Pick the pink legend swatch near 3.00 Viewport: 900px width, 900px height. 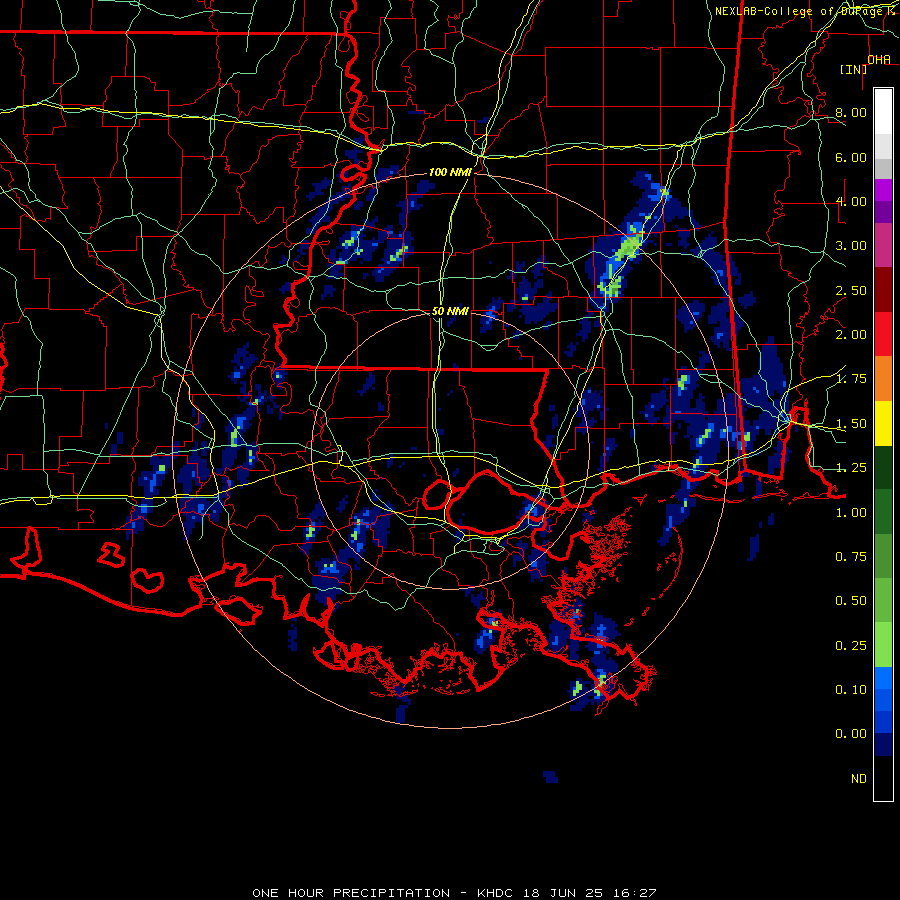883,245
